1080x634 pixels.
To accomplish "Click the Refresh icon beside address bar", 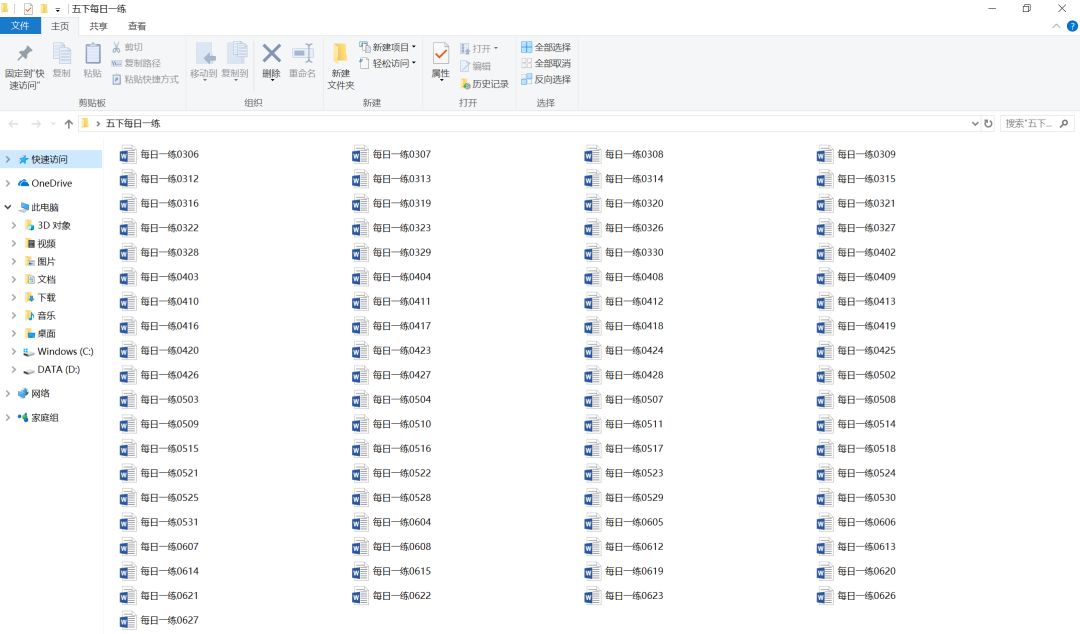I will (x=988, y=123).
